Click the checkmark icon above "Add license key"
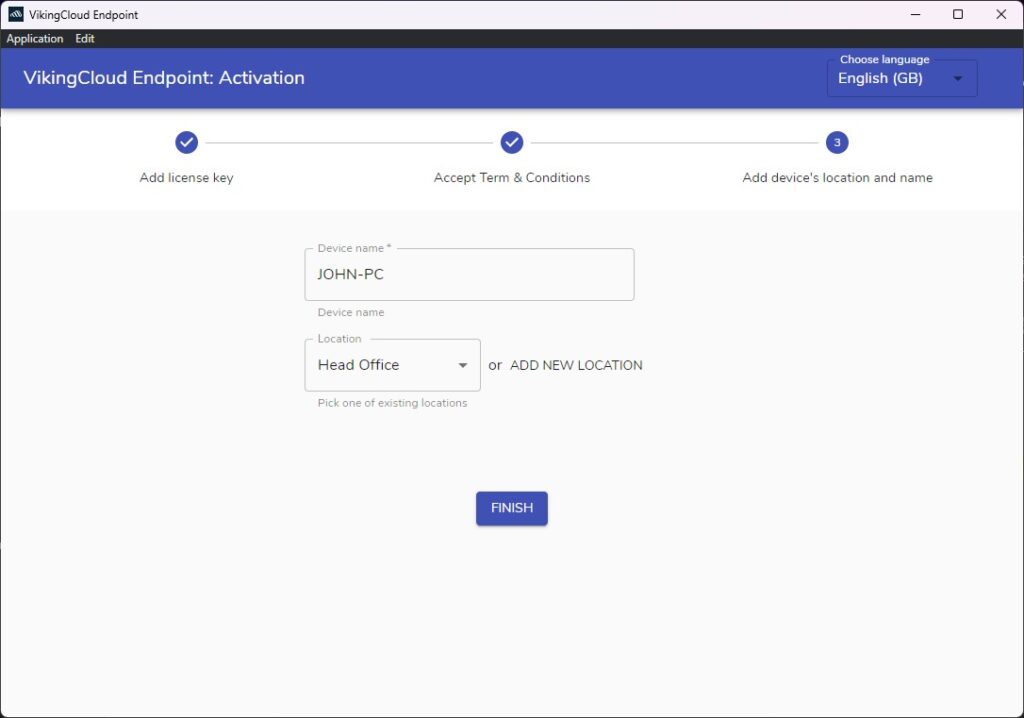Screen dimensions: 1024x718 coord(186,142)
